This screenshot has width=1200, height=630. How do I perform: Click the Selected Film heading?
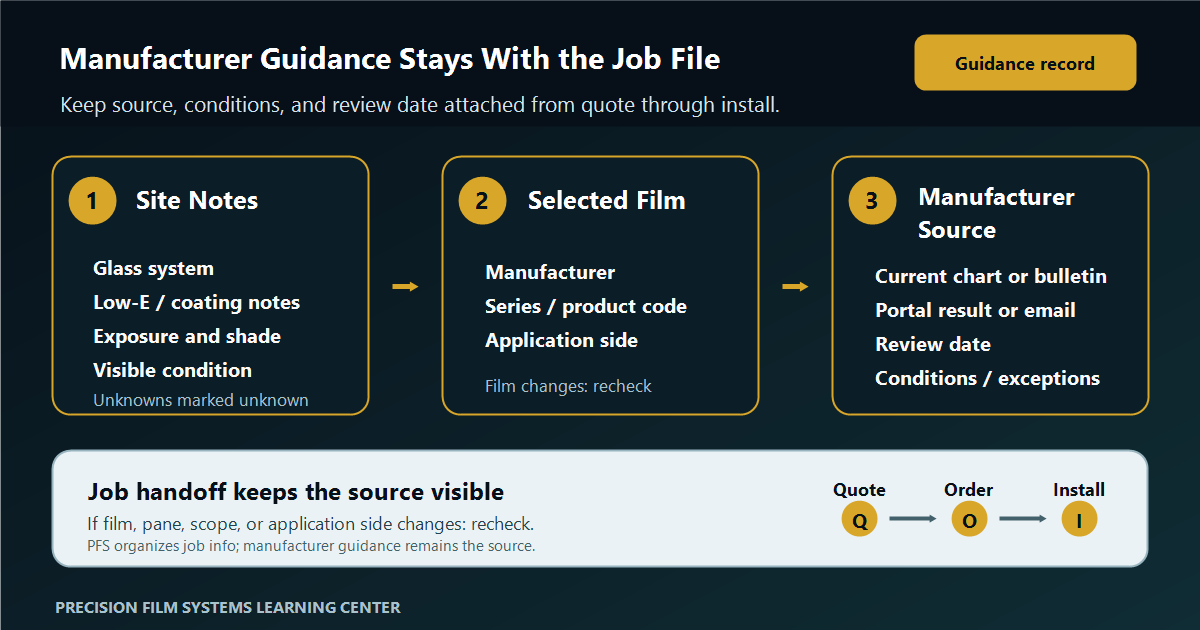[607, 201]
